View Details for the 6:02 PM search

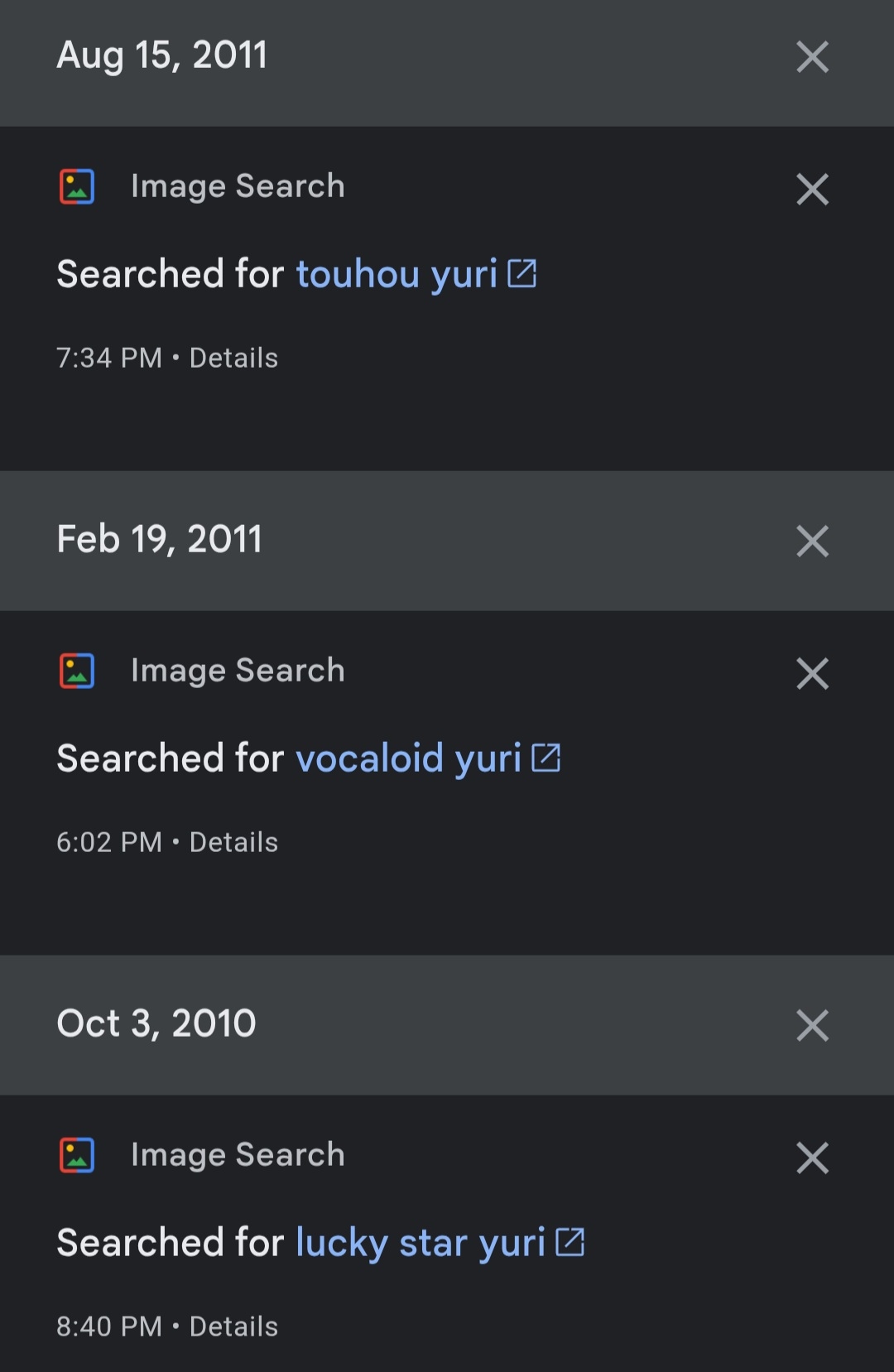coord(233,843)
